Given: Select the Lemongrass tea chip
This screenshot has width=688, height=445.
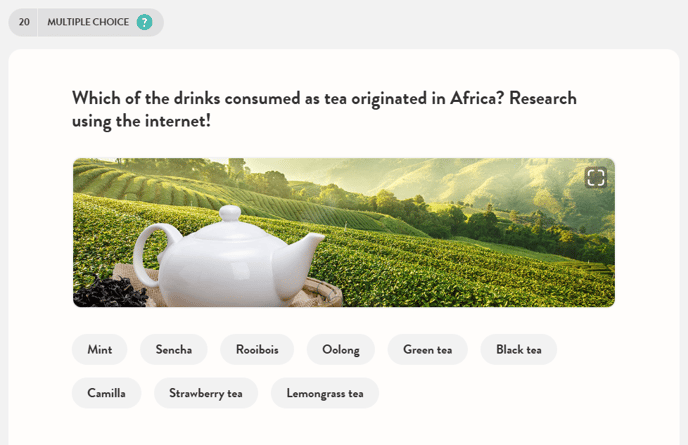Looking at the screenshot, I should [x=325, y=393].
